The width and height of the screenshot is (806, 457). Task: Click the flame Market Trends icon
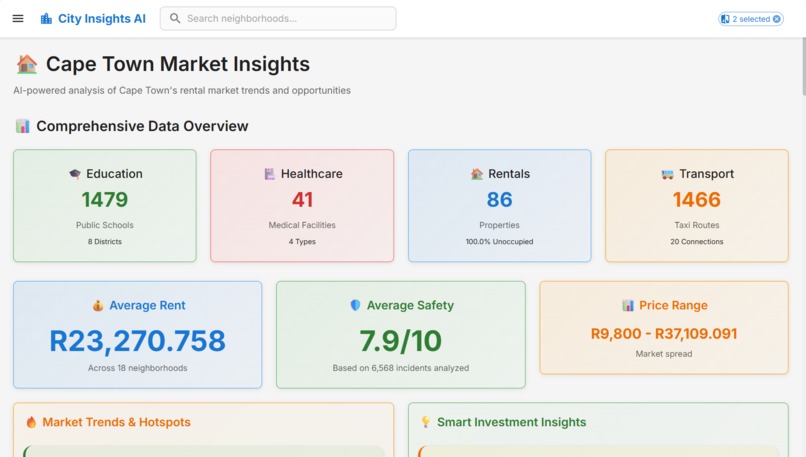click(x=31, y=422)
